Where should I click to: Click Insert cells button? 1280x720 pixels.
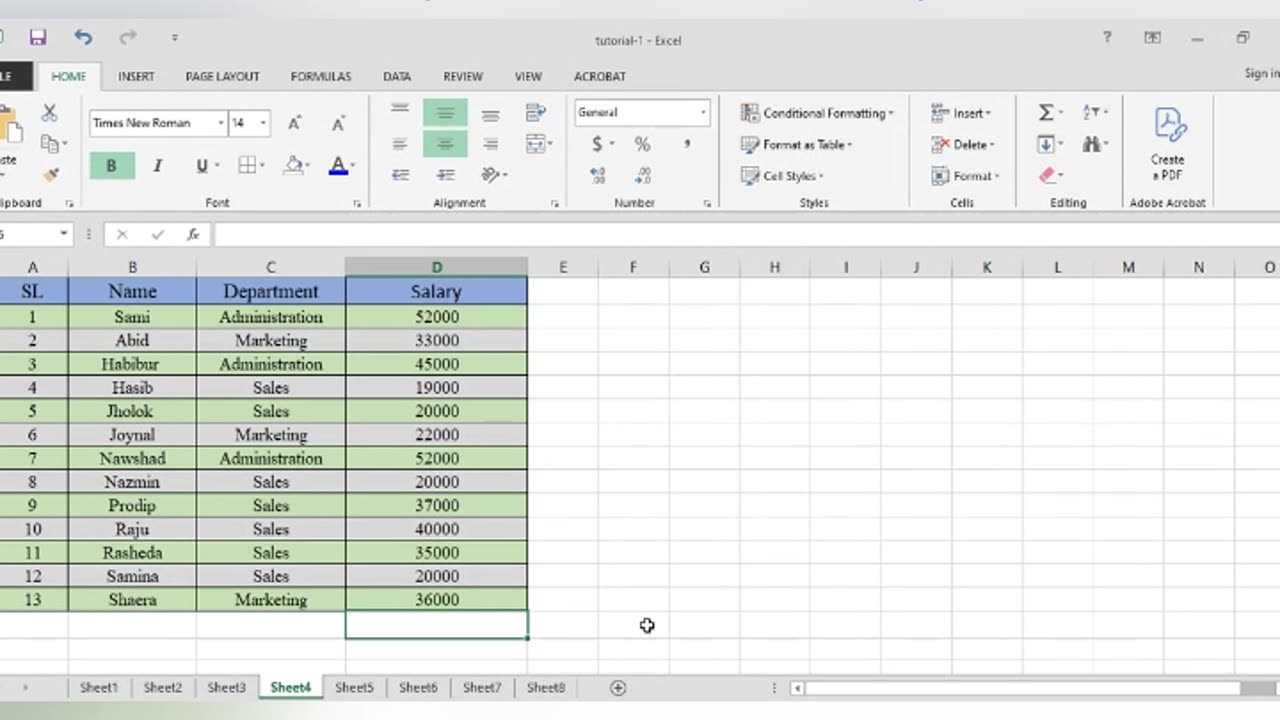pos(962,113)
